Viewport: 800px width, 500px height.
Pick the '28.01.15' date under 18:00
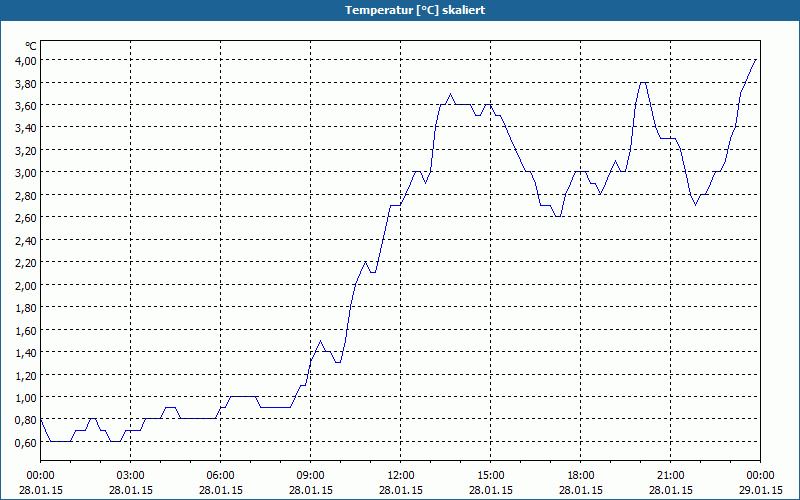coord(581,490)
